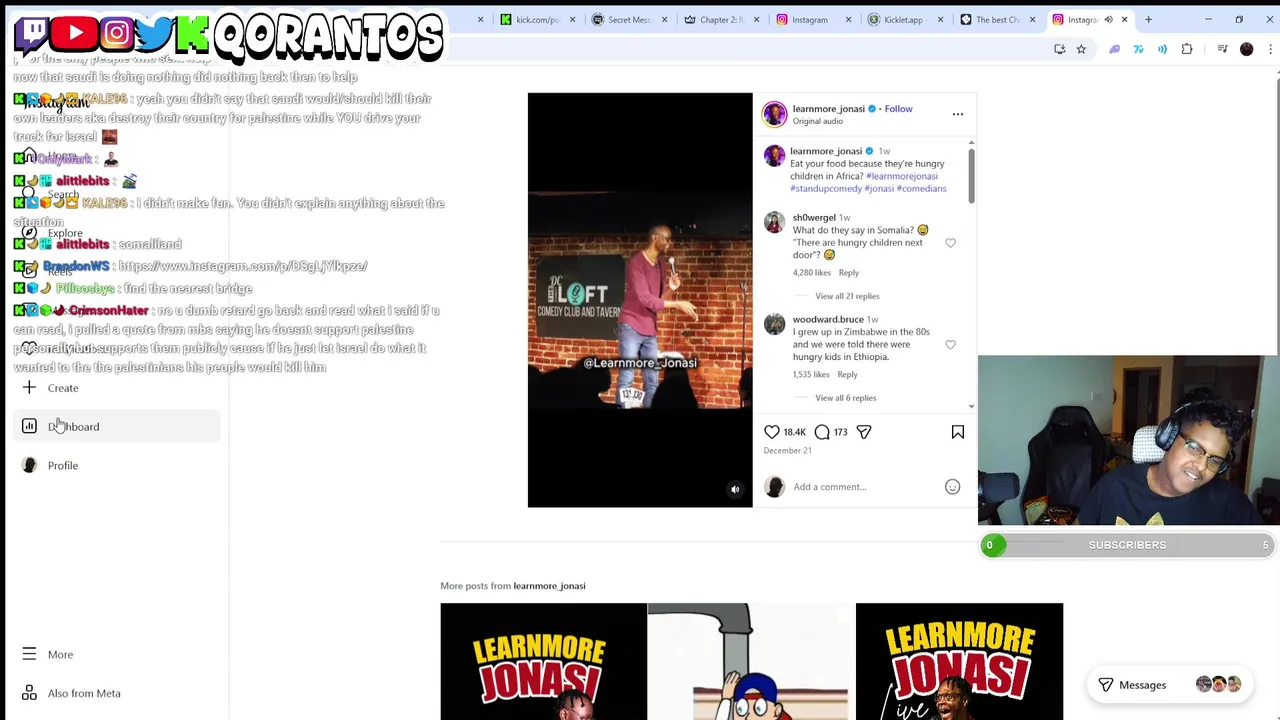
Task: Click install app icon in address bar
Action: pos(1060,49)
